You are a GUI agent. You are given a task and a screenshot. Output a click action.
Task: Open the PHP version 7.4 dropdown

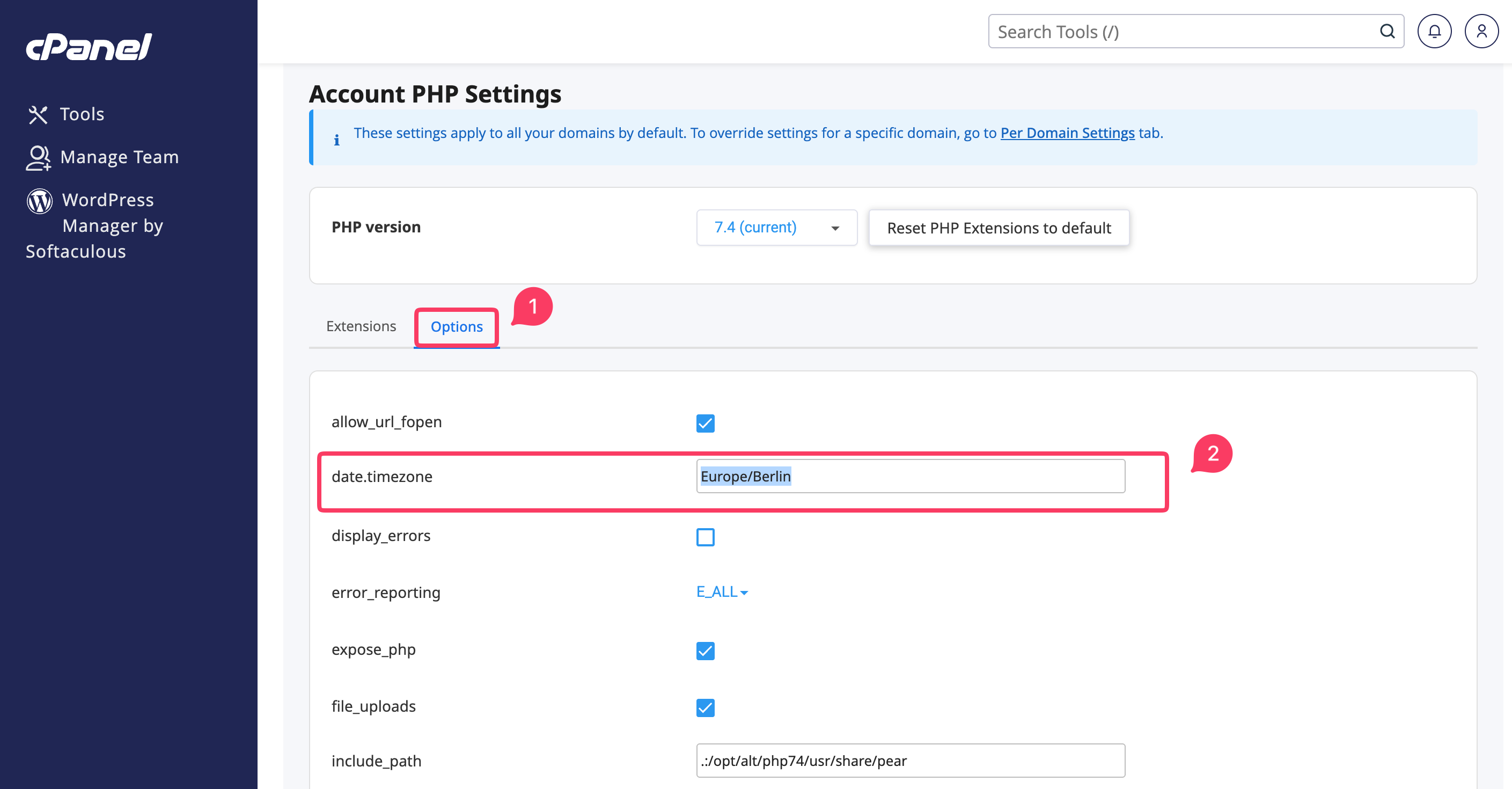(x=776, y=228)
